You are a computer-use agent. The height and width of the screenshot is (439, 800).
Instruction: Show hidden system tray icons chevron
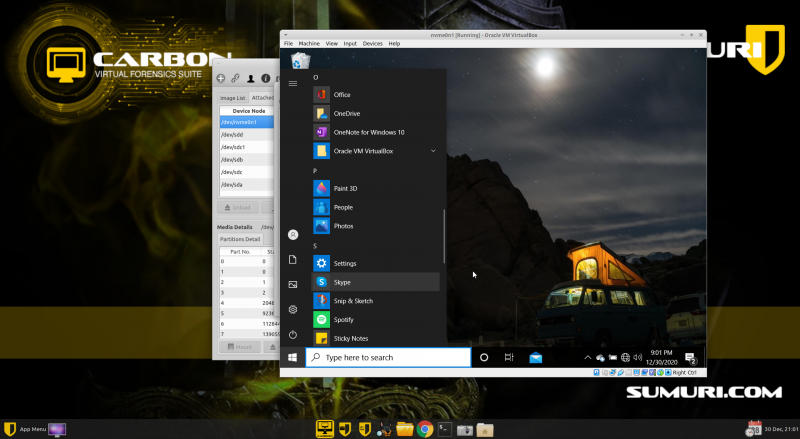click(587, 357)
